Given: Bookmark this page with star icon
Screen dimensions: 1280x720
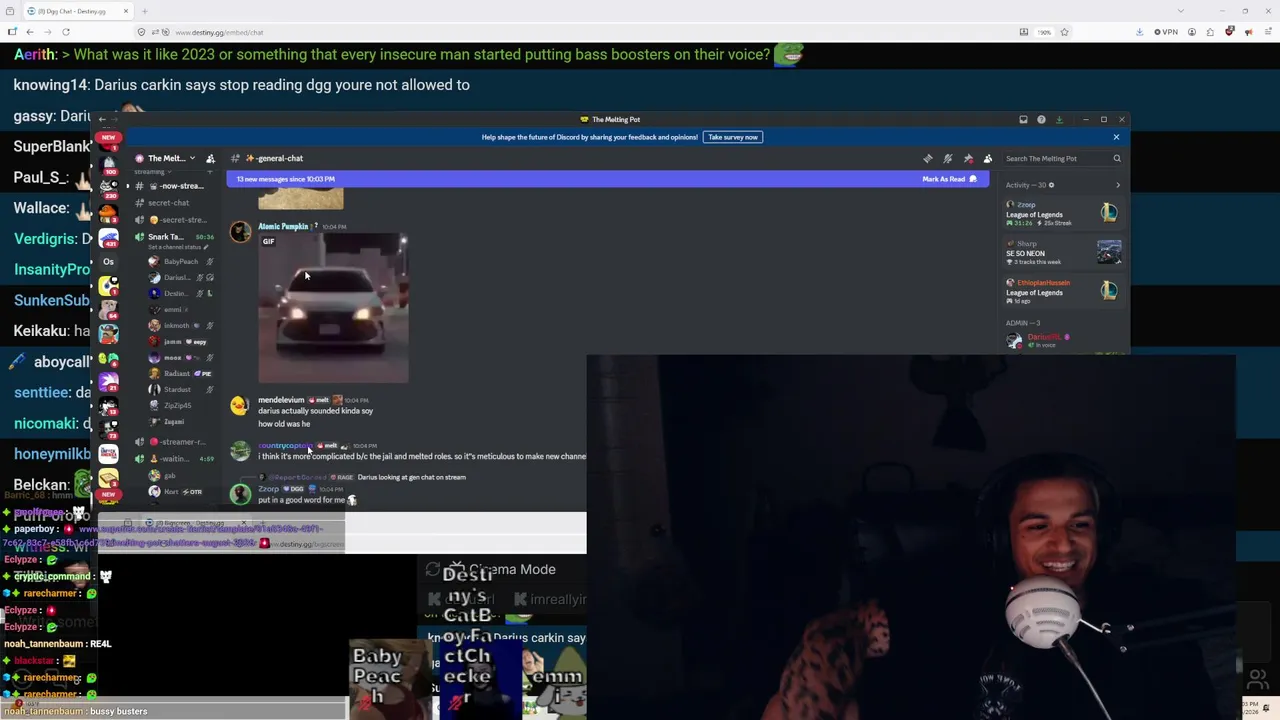Looking at the screenshot, I should (x=1064, y=32).
